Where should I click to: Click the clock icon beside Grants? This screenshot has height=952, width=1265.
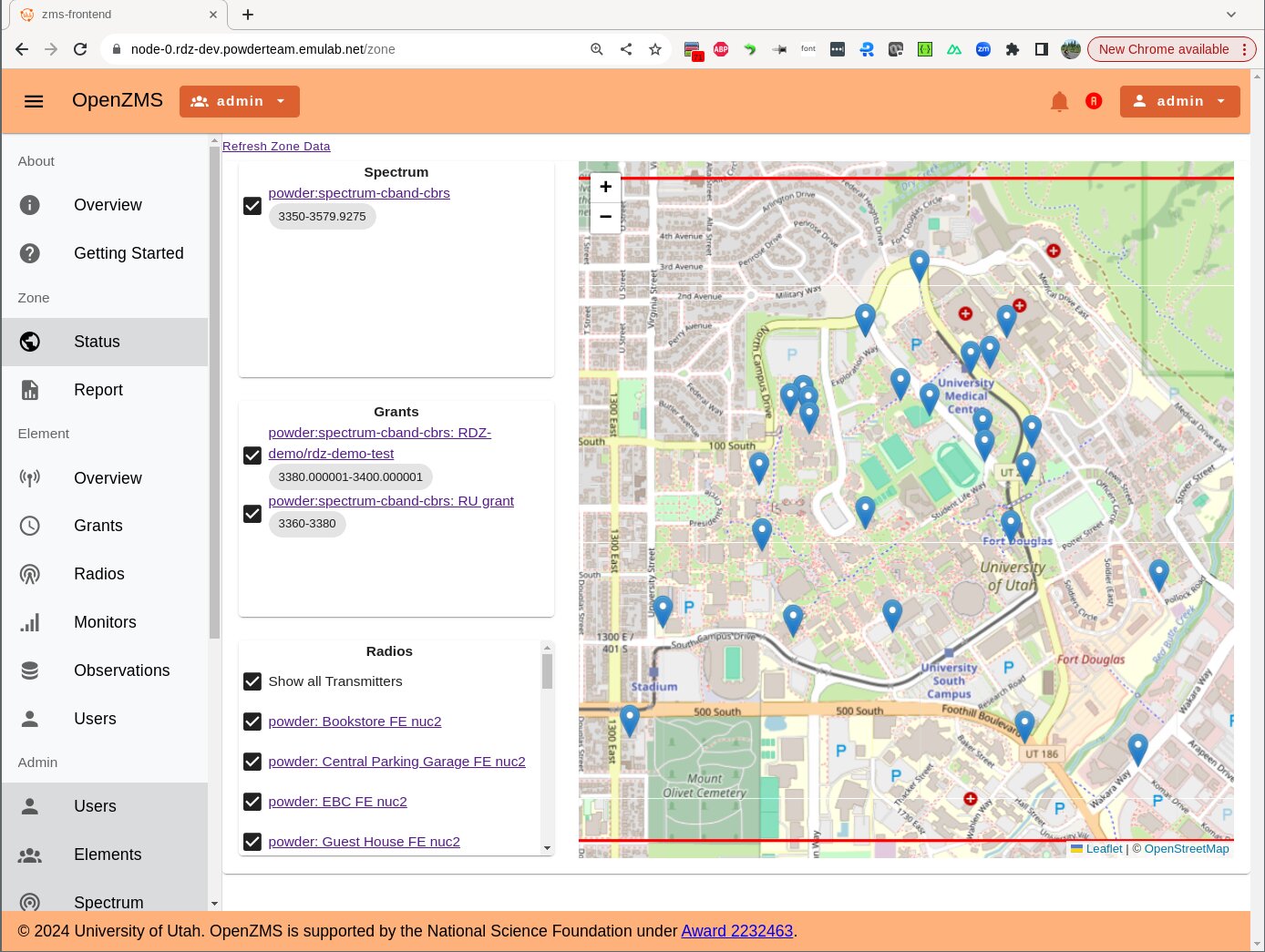click(30, 526)
